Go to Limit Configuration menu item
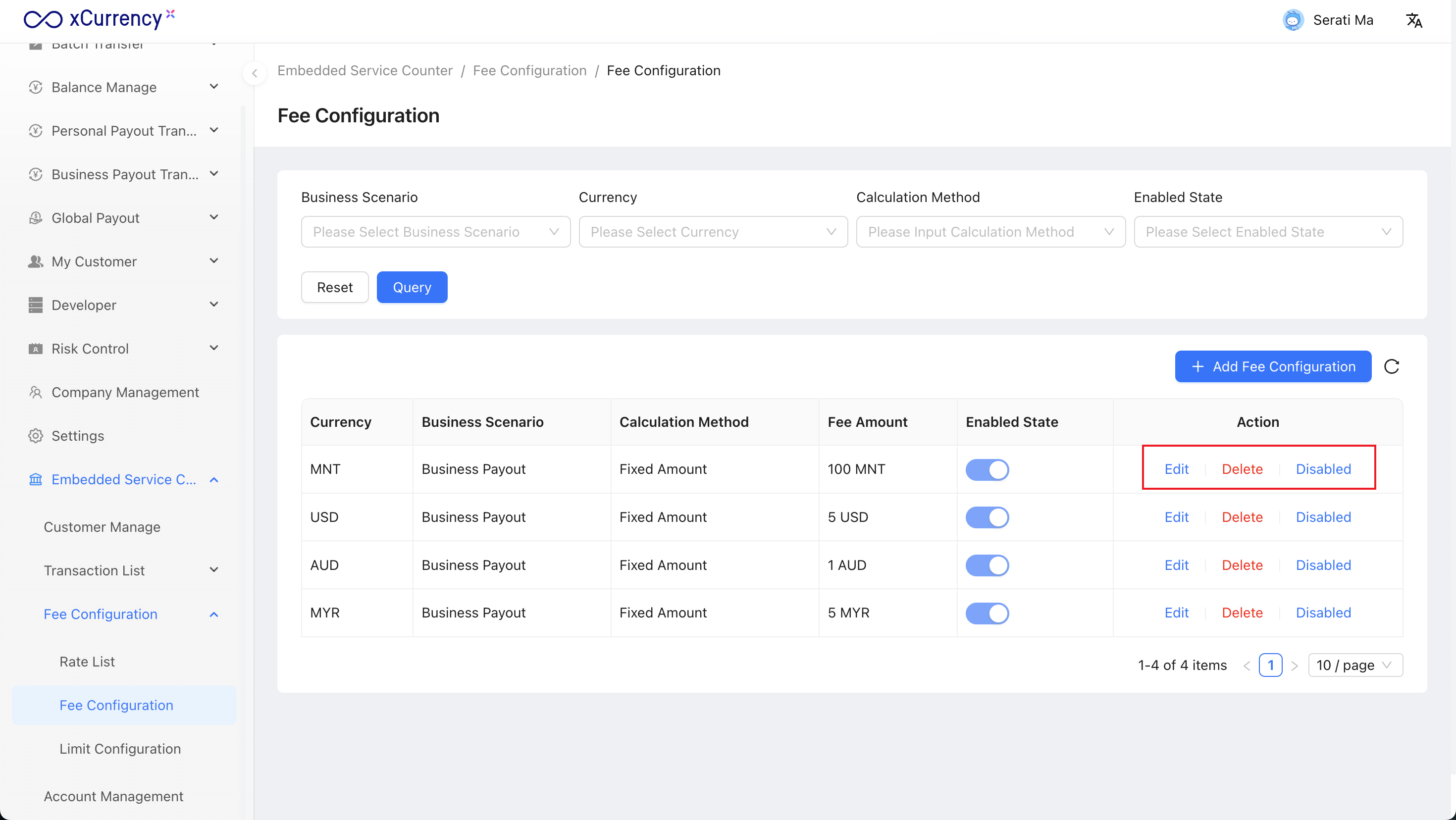The width and height of the screenshot is (1456, 820). [x=120, y=748]
